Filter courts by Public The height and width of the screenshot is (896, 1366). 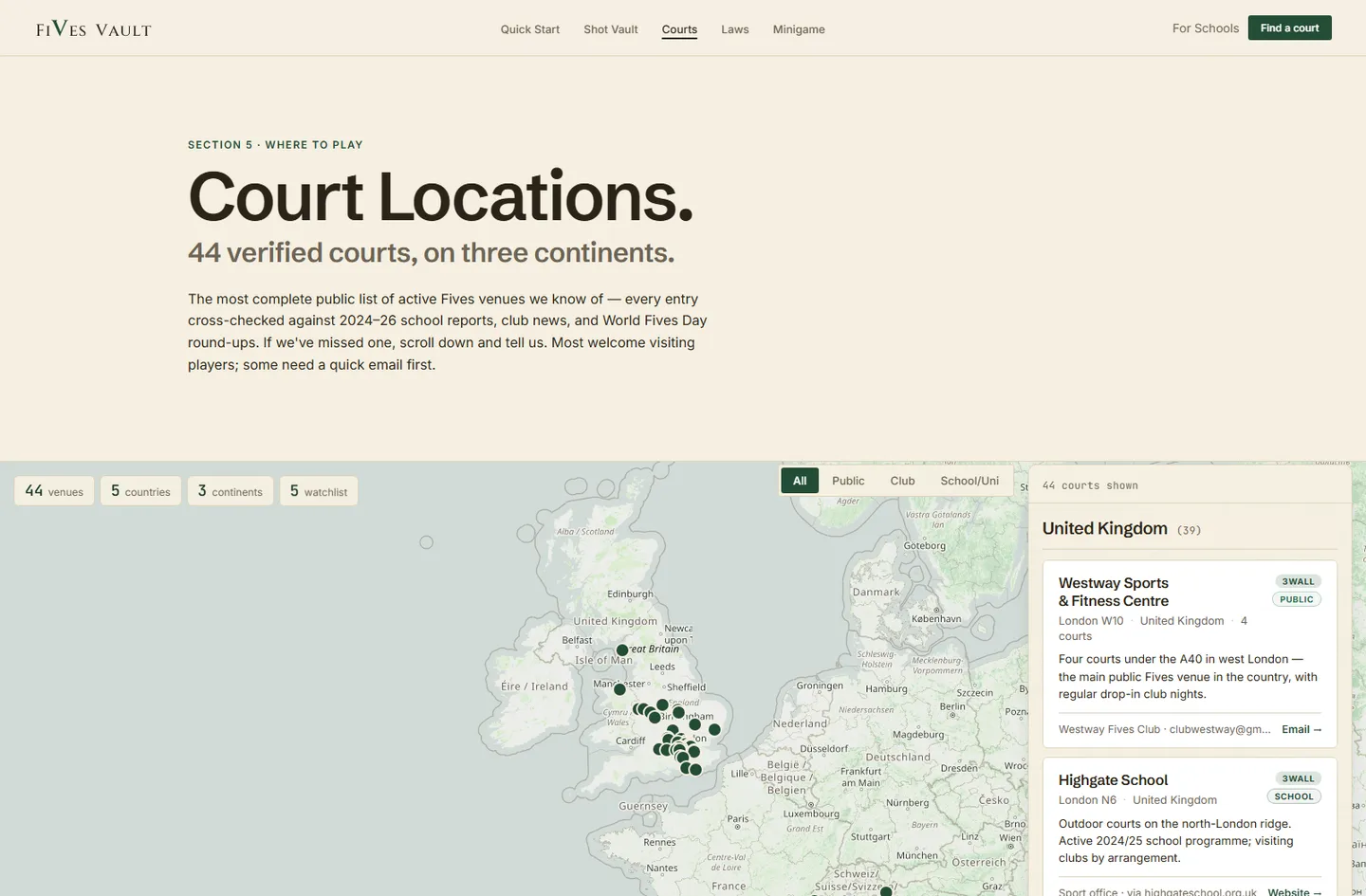pos(848,481)
